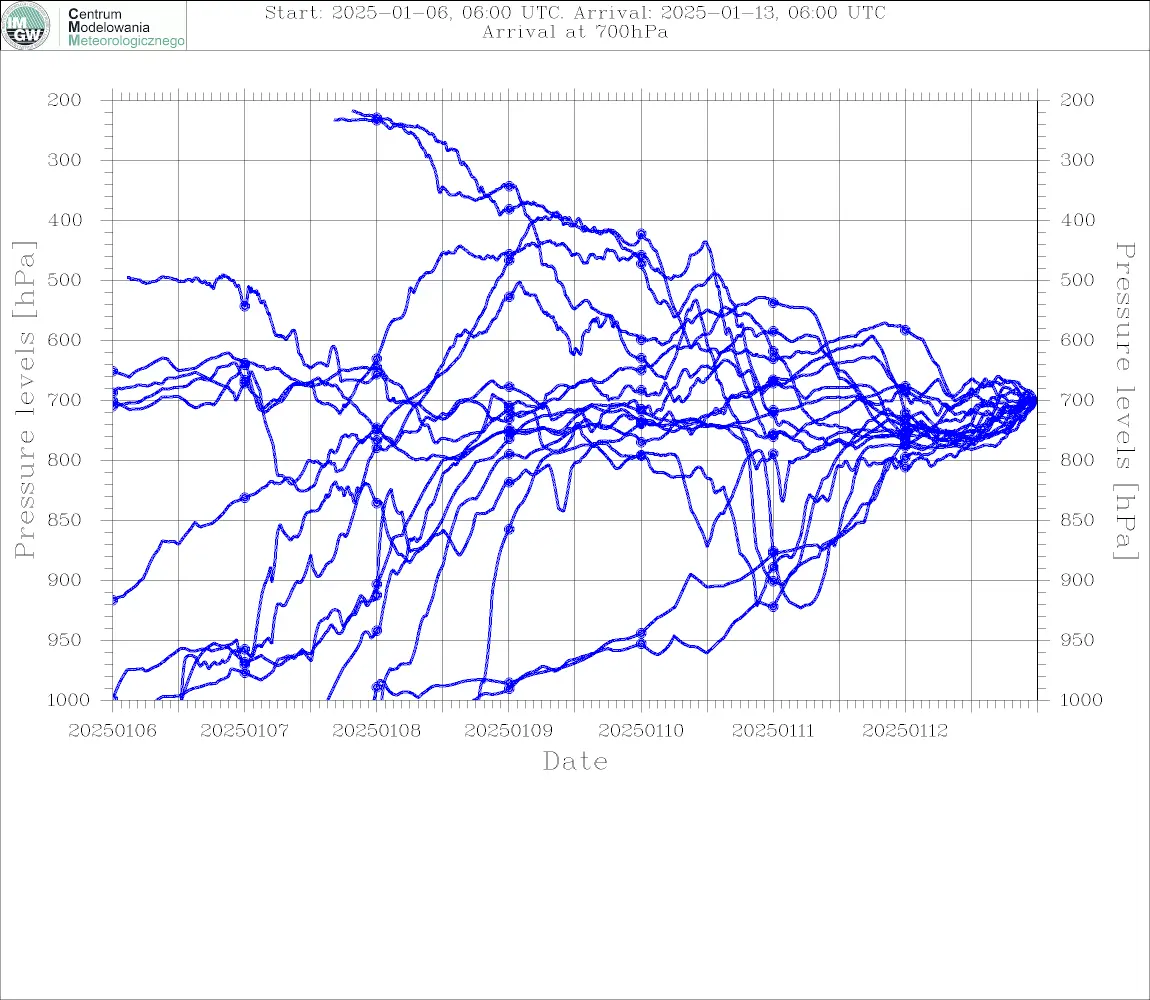Click the Centrum Modelowania Meteorologicznego logo text
Screen dimensions: 1150x1000
[x=125, y=27]
